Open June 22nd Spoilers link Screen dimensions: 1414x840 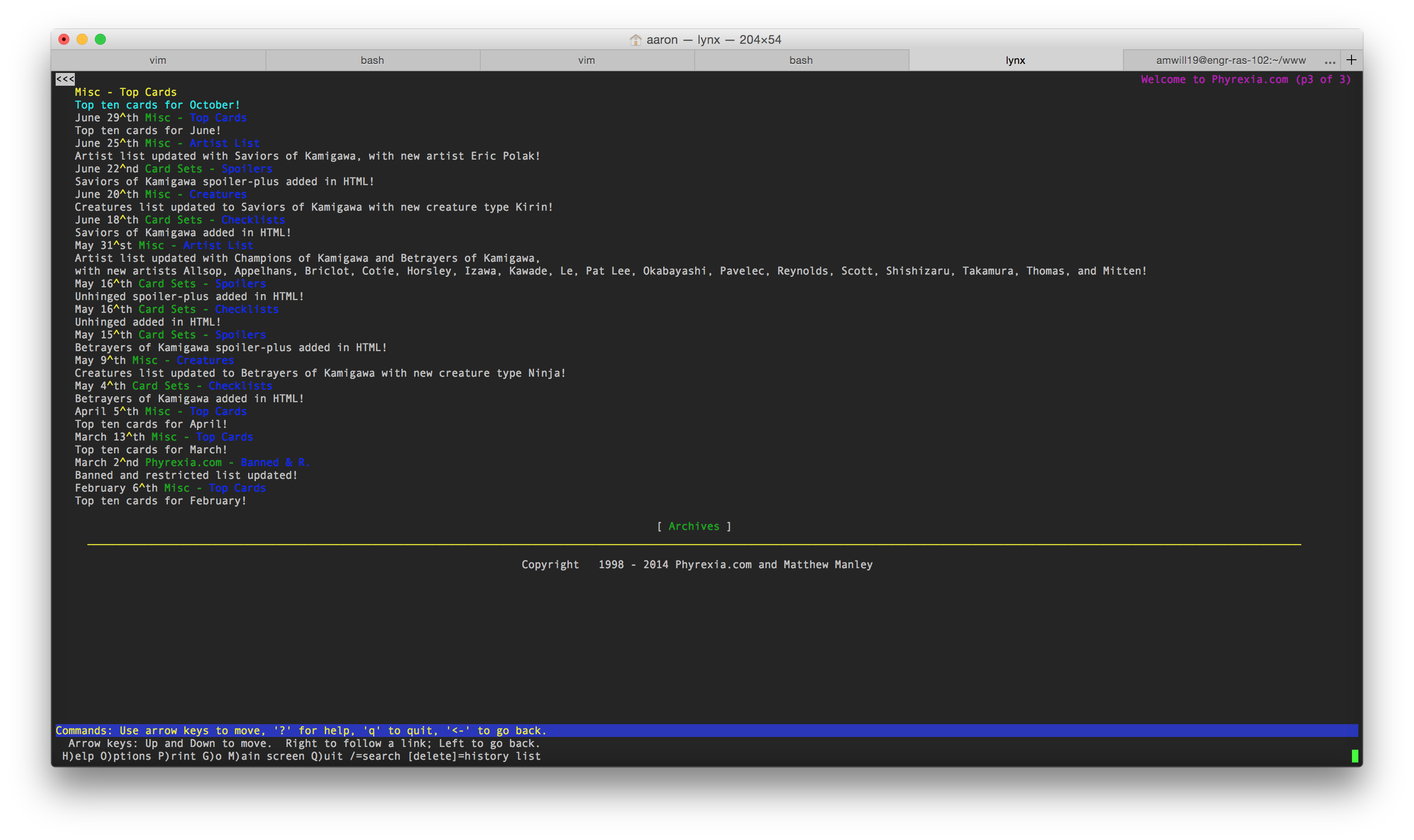point(247,169)
